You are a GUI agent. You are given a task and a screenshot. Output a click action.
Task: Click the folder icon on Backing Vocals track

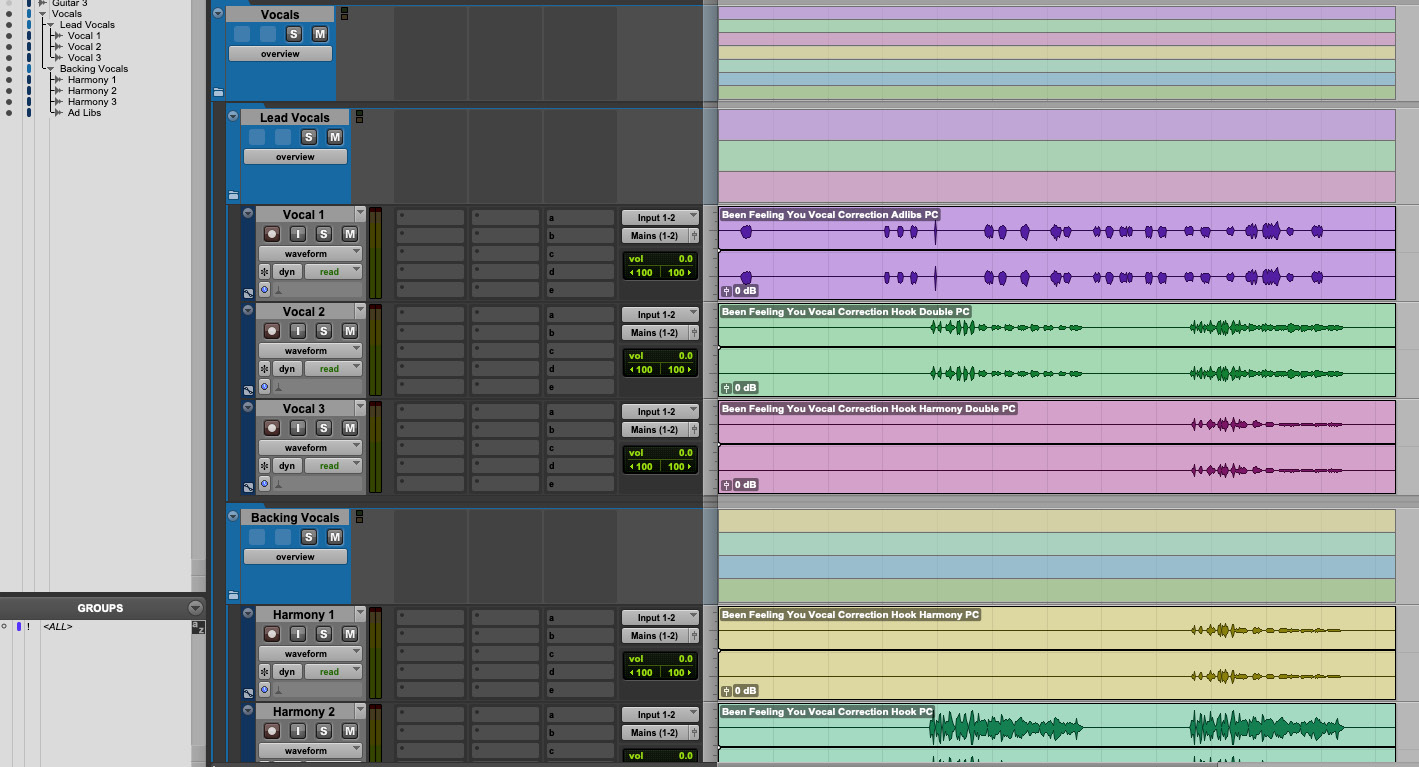[233, 595]
